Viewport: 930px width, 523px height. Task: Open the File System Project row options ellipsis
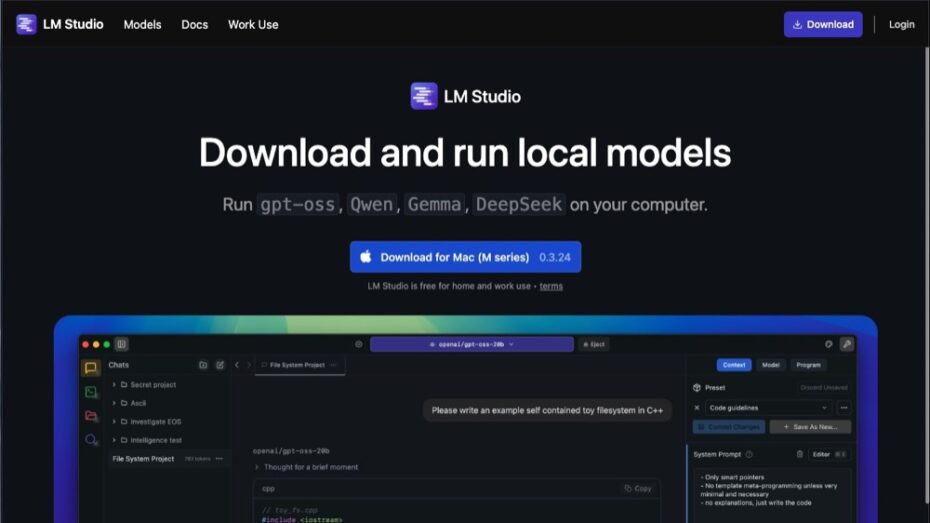219,458
